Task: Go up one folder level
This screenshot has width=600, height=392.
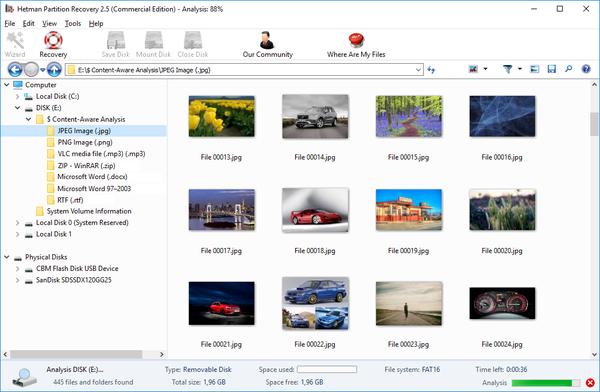Action: [x=54, y=70]
